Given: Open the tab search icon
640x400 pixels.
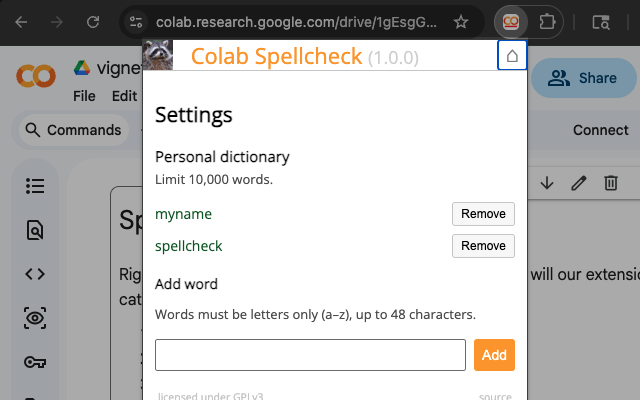Looking at the screenshot, I should (601, 22).
